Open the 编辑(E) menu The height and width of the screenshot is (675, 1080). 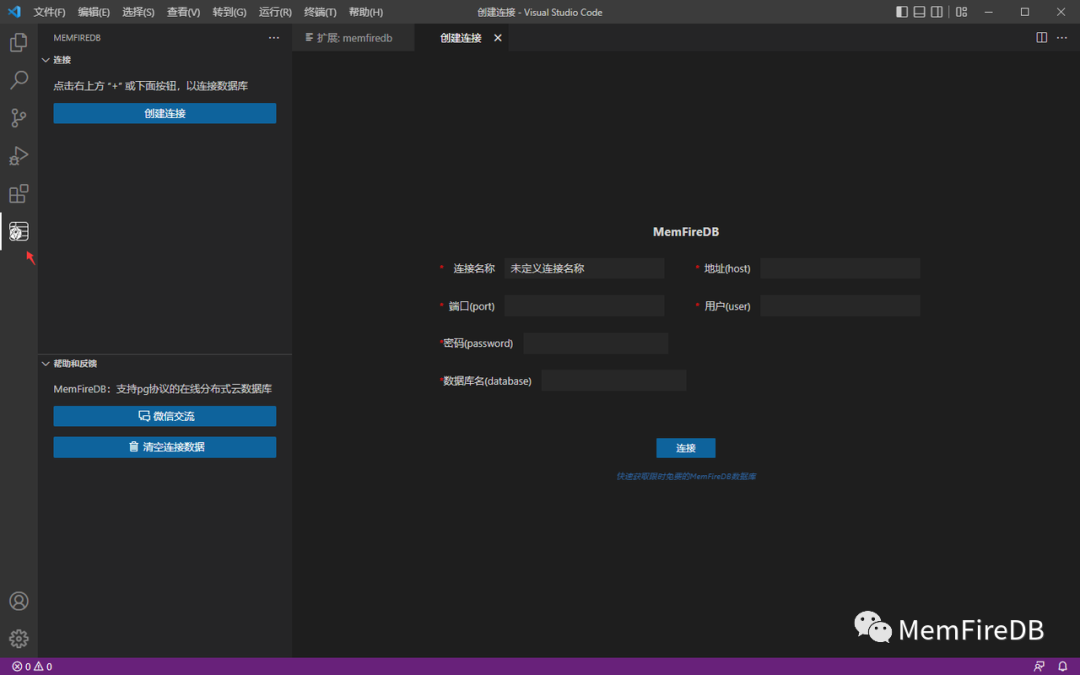tap(94, 12)
